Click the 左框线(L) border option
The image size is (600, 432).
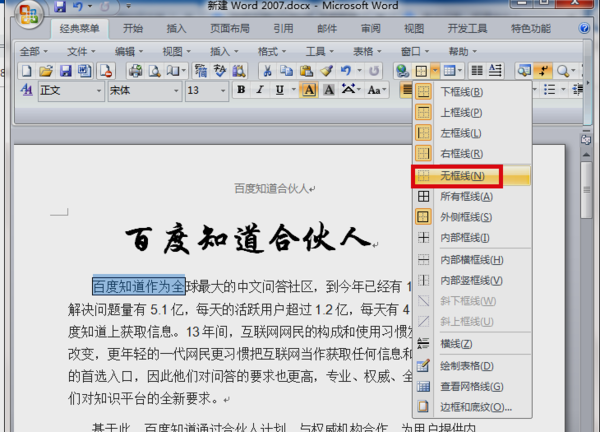pos(473,133)
